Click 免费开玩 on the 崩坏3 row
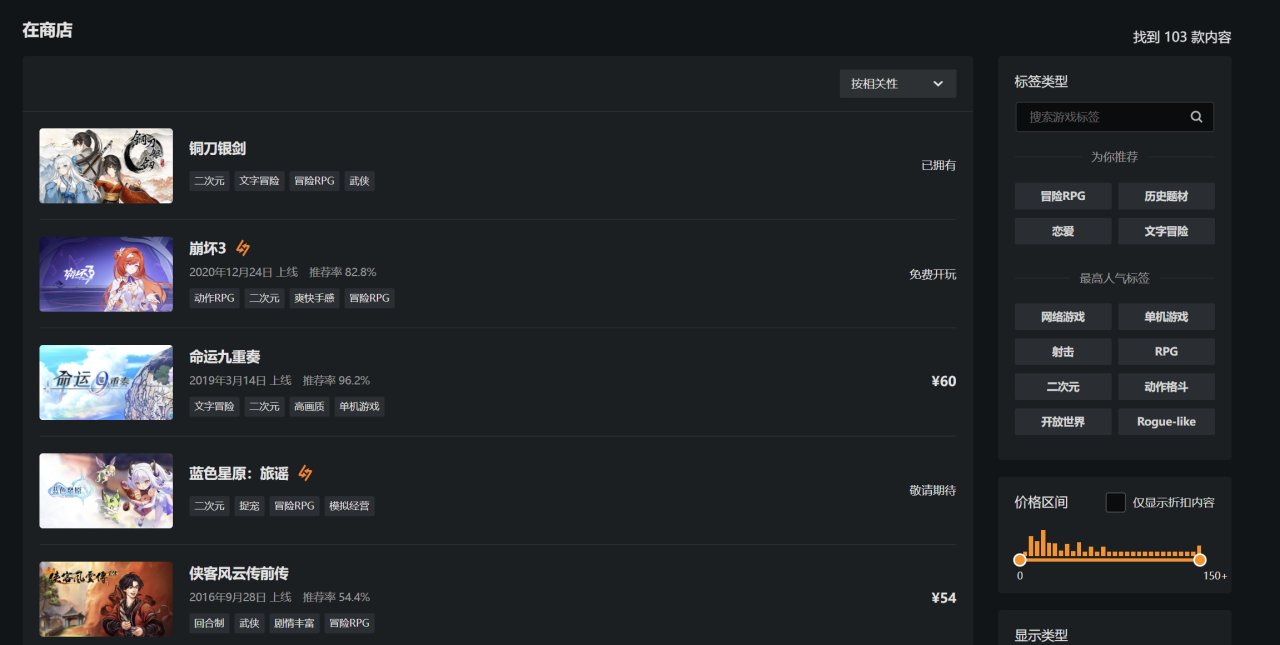Viewport: 1280px width, 645px height. click(932, 274)
